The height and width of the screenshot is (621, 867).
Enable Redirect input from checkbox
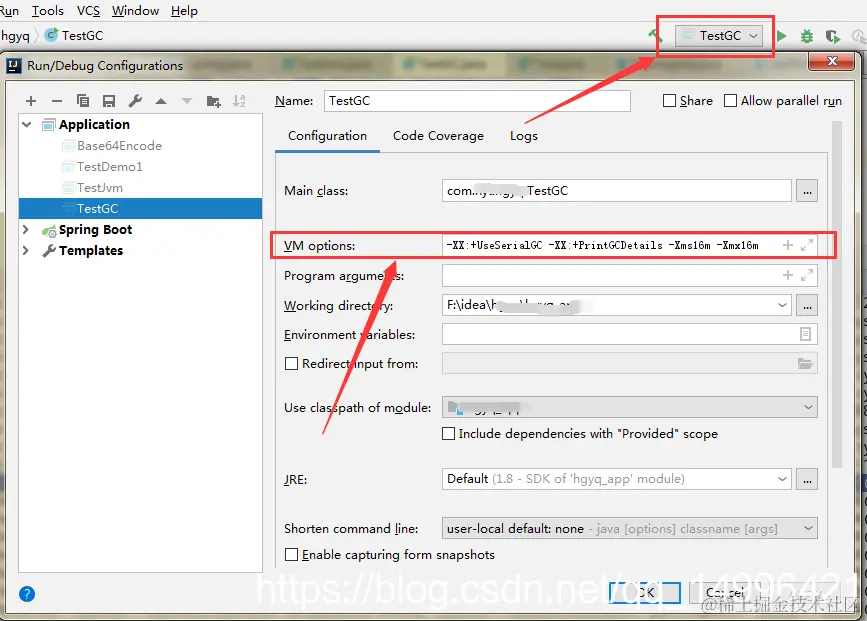[291, 363]
